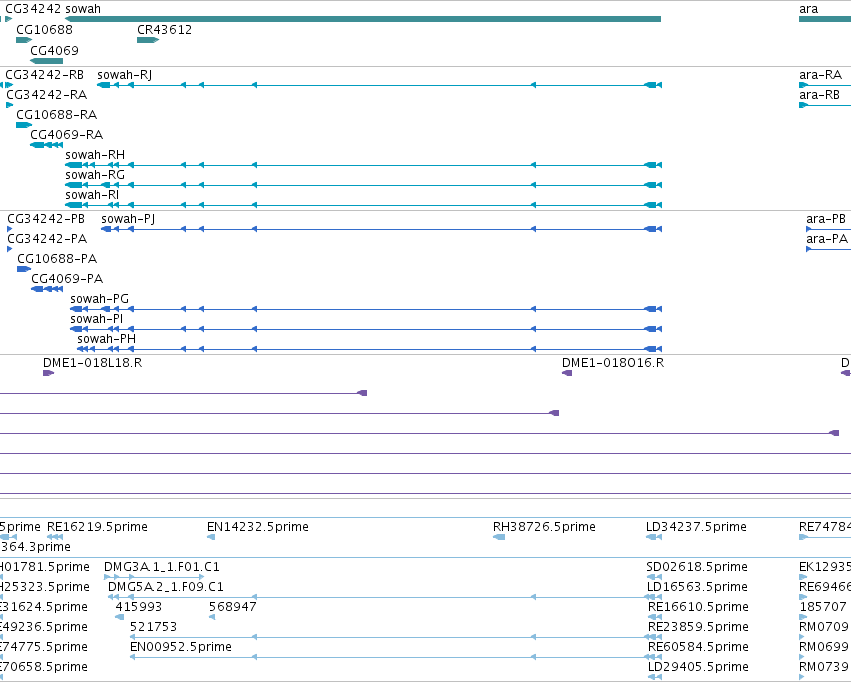Open cDNA RH38726.5prime
The height and width of the screenshot is (682, 851).
tap(499, 537)
